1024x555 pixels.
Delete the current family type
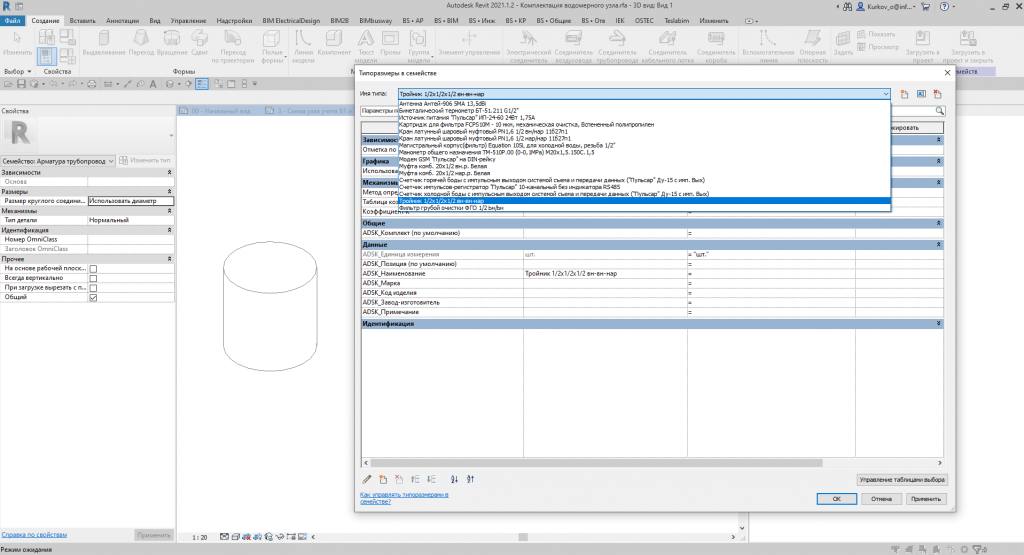click(x=938, y=94)
